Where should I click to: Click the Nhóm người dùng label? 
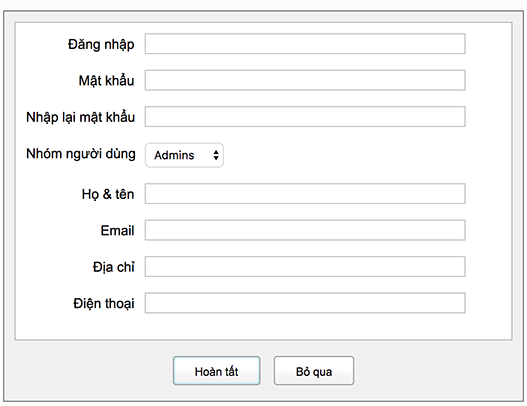[x=81, y=154]
